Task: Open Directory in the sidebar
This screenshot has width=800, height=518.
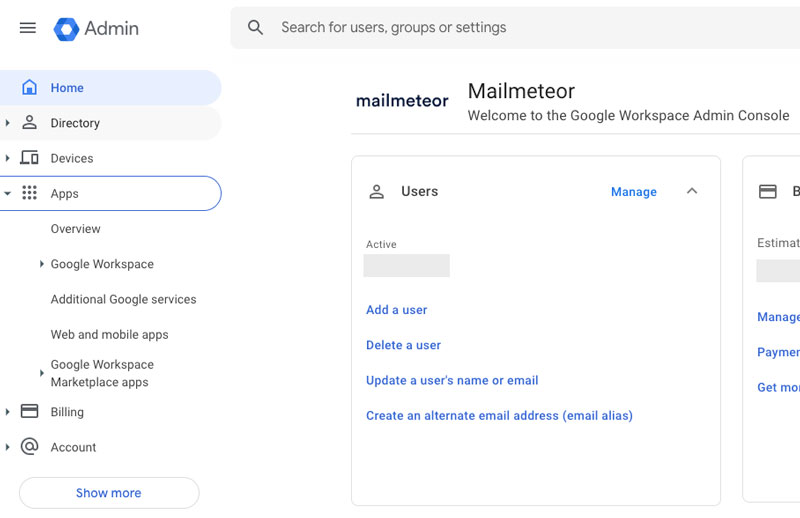Action: click(x=110, y=123)
